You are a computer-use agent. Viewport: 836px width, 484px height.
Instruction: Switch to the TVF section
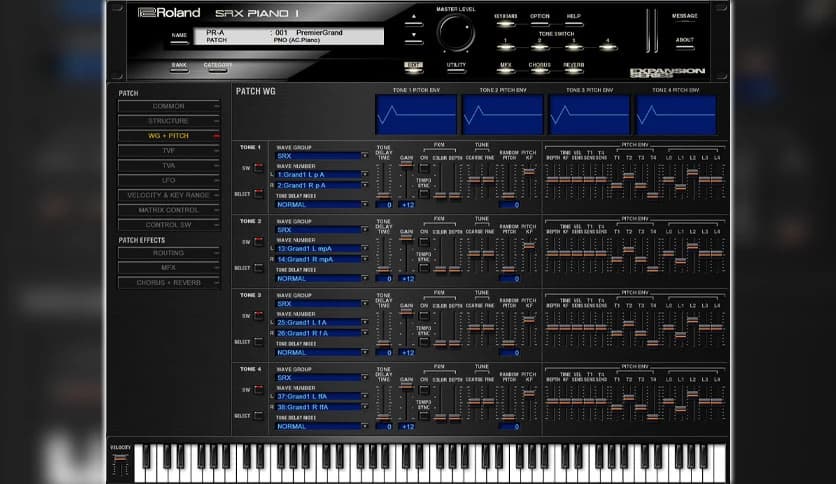coord(168,151)
